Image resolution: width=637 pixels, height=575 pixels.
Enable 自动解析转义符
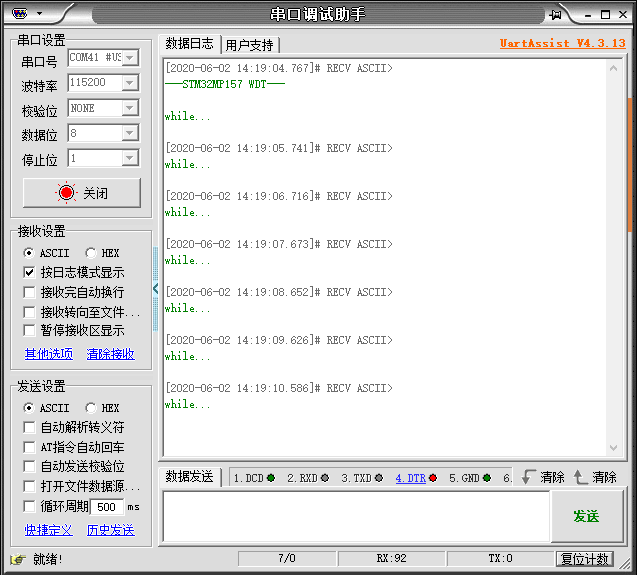(x=29, y=427)
